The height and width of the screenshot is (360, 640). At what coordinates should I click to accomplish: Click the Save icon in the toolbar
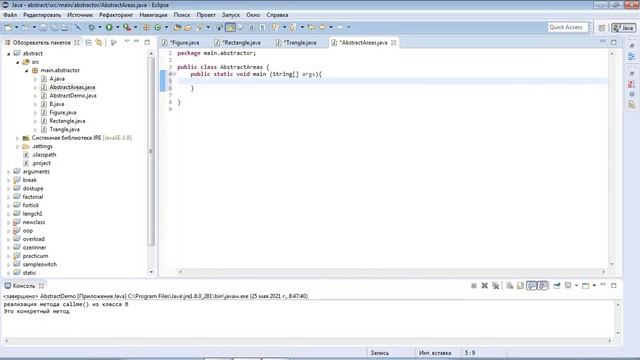(43, 27)
